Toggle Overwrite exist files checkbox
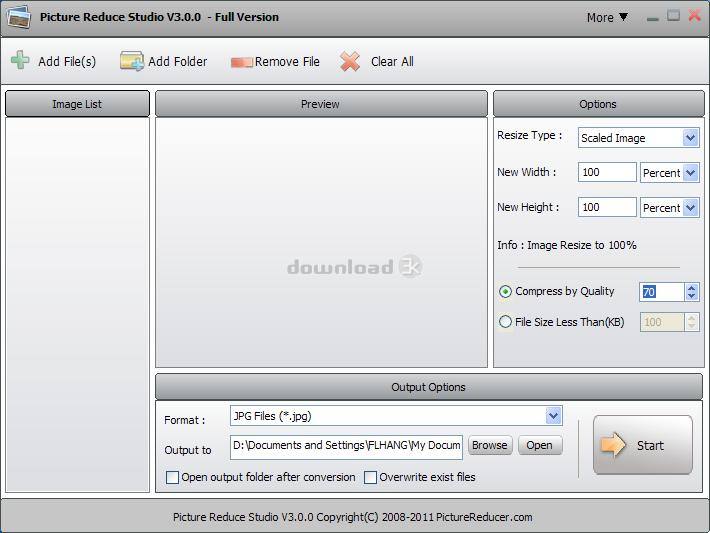710x533 pixels. [370, 478]
